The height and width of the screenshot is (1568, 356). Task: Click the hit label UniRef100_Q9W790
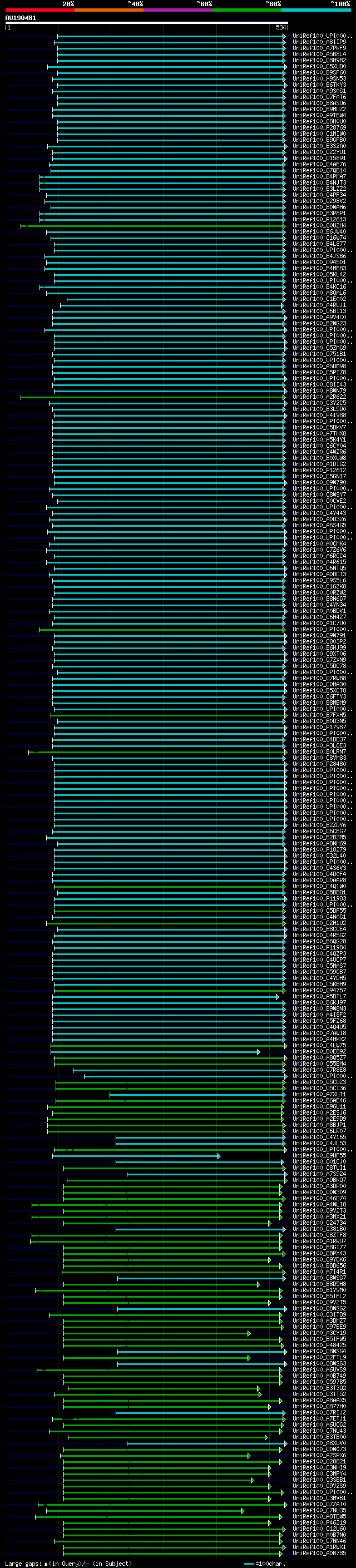click(x=319, y=482)
